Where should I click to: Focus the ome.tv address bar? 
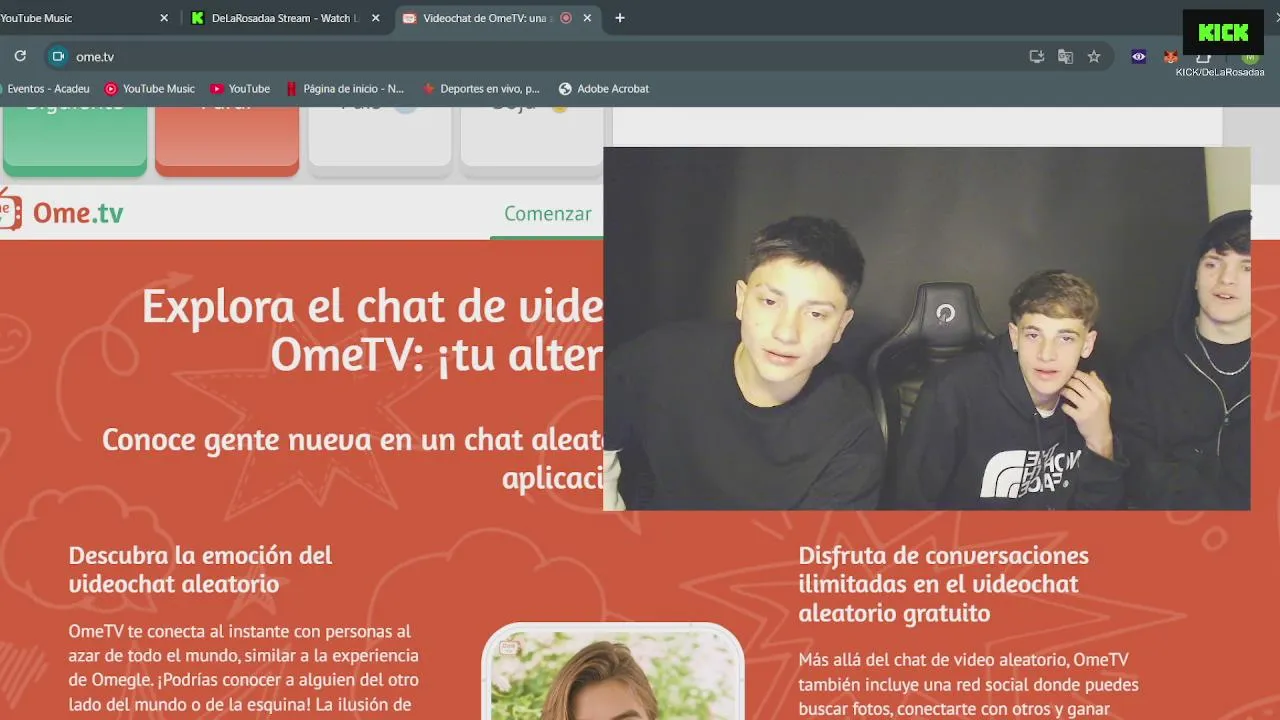click(x=540, y=57)
